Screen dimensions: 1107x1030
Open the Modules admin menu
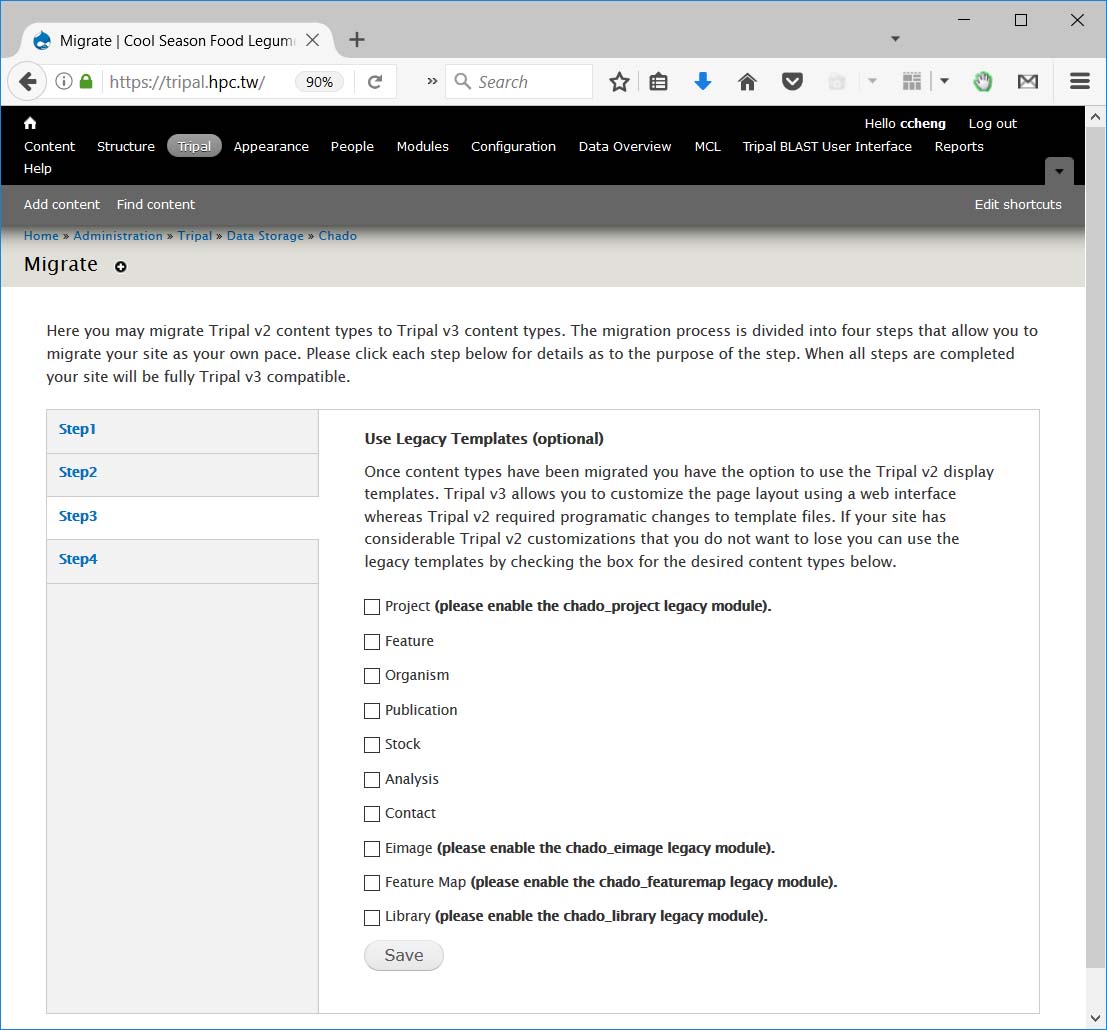[x=422, y=146]
